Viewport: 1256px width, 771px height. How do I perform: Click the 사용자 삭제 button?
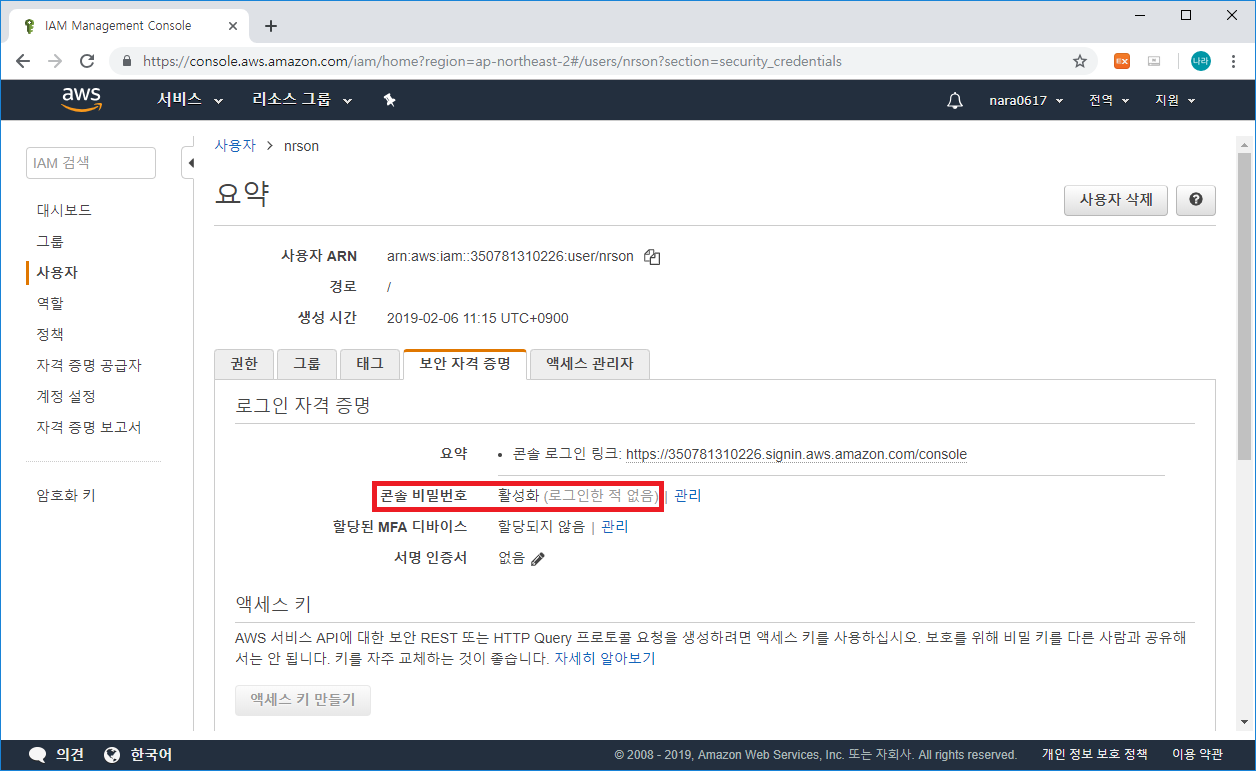[1116, 200]
